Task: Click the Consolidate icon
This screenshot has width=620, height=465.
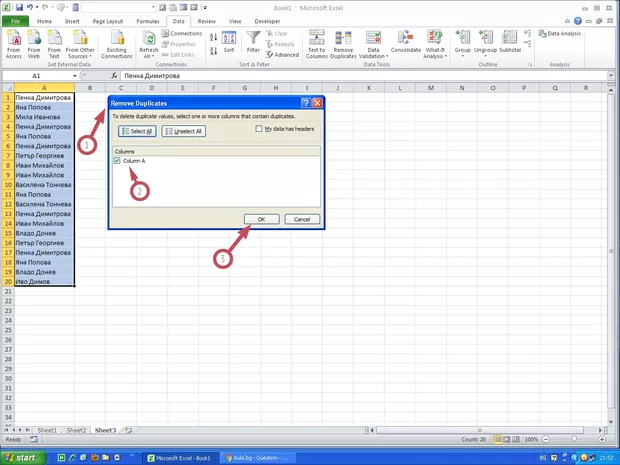Action: (405, 41)
